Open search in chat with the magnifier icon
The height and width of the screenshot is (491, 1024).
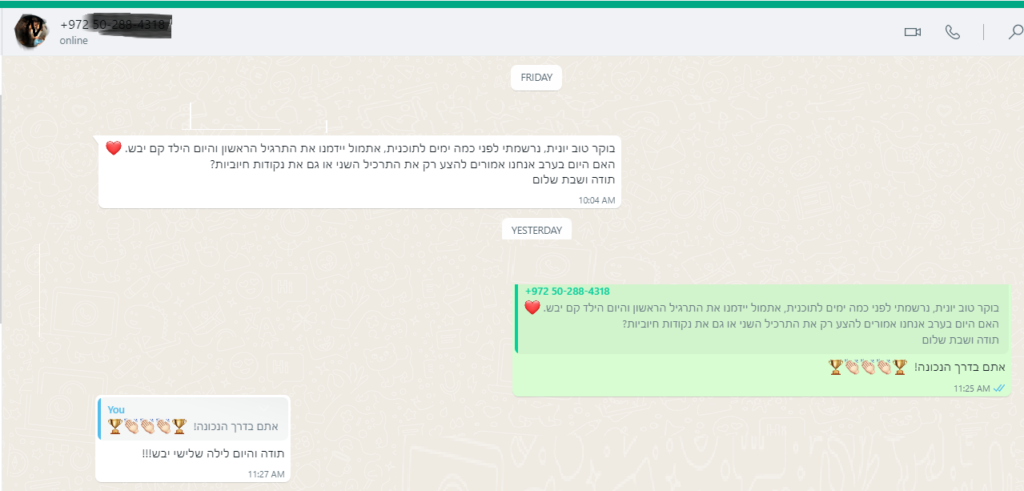click(1016, 32)
